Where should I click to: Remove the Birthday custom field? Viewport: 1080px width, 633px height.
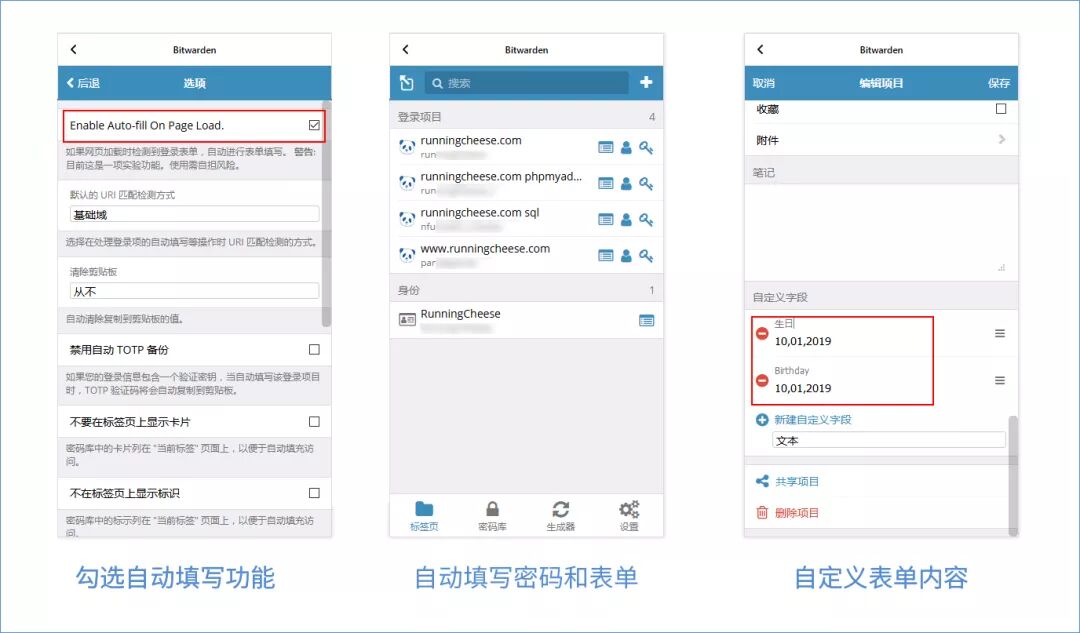tap(762, 380)
